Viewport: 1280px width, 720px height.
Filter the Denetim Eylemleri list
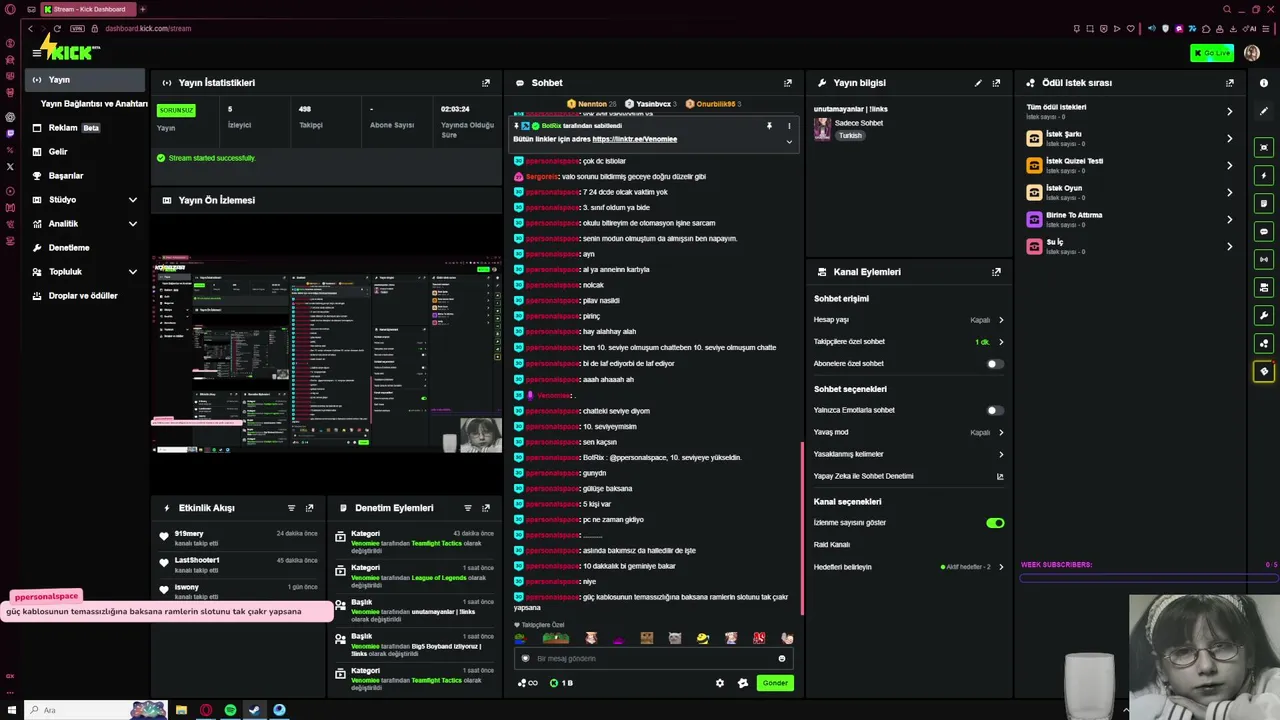pyautogui.click(x=468, y=508)
